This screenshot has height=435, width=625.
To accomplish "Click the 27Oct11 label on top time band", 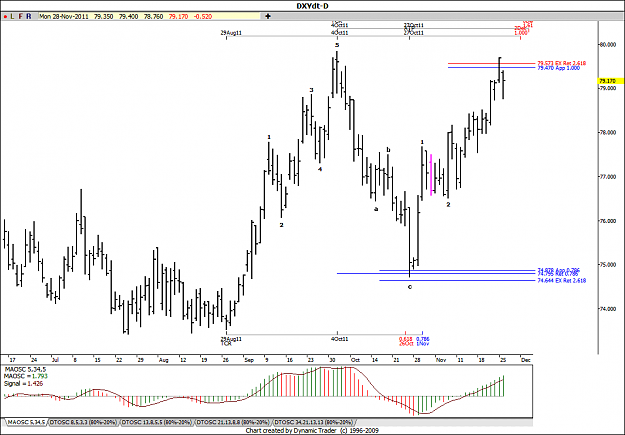I will point(414,33).
